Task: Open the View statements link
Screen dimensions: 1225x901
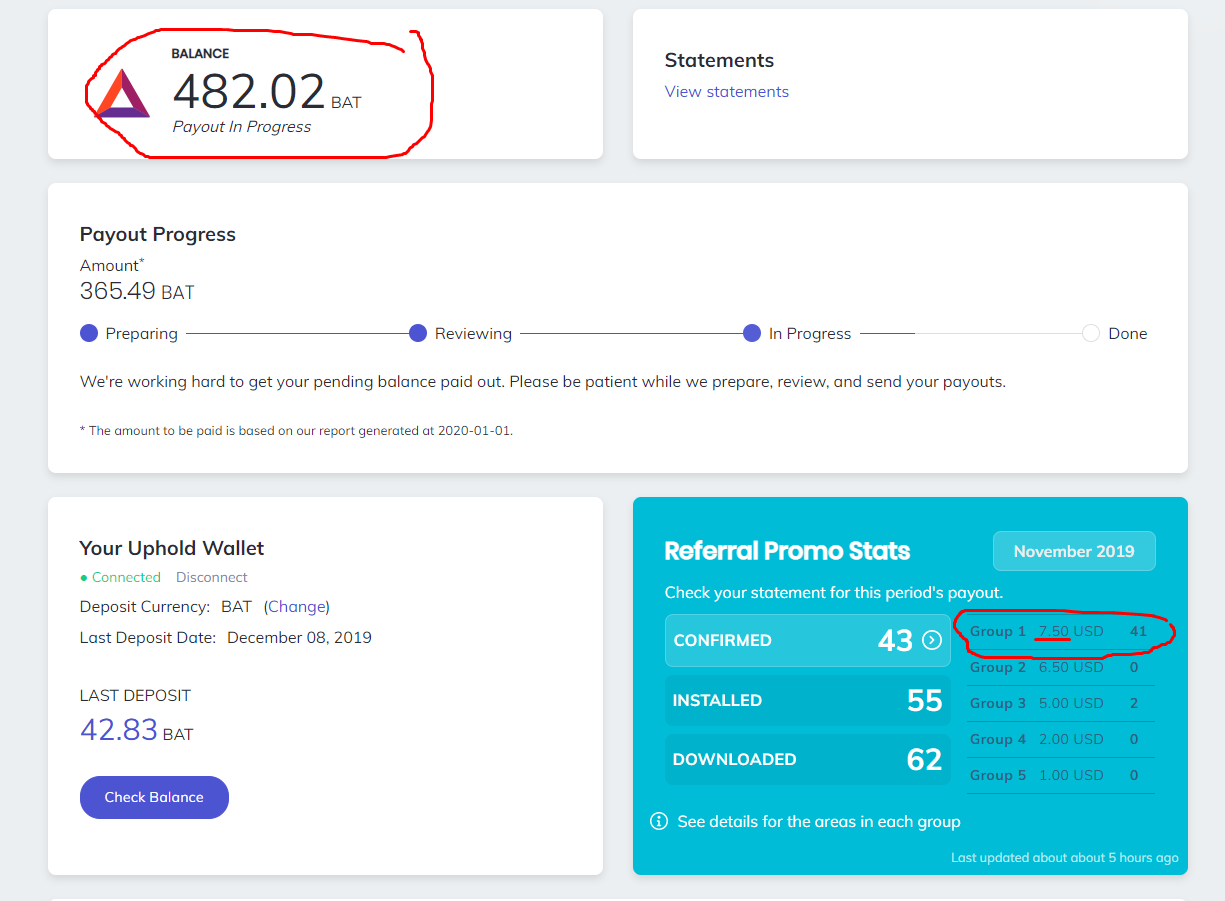Action: [726, 92]
